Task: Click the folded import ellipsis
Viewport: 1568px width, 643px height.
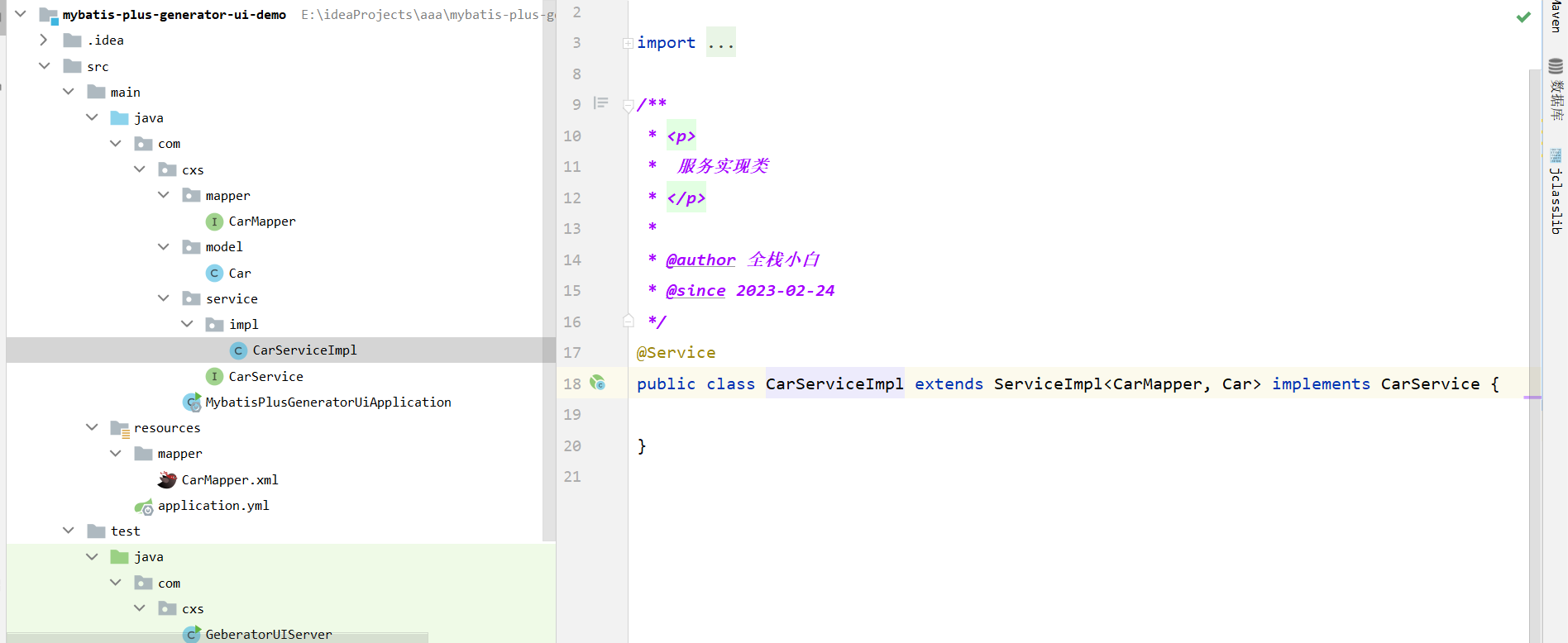Action: pyautogui.click(x=721, y=42)
